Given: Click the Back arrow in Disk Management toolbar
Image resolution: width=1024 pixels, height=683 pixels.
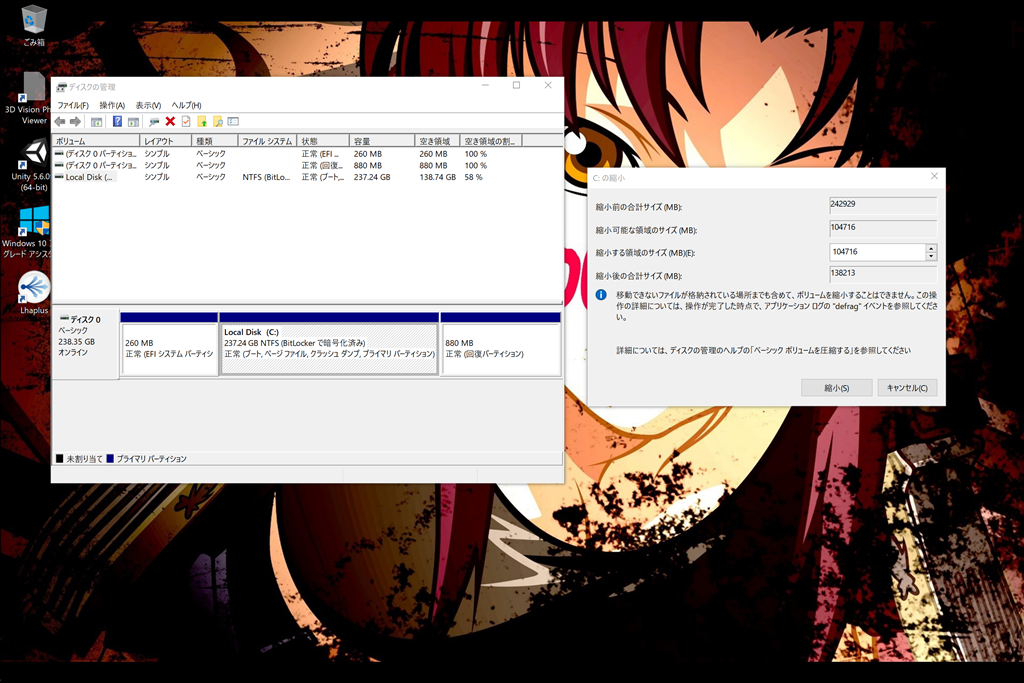Looking at the screenshot, I should pos(60,121).
